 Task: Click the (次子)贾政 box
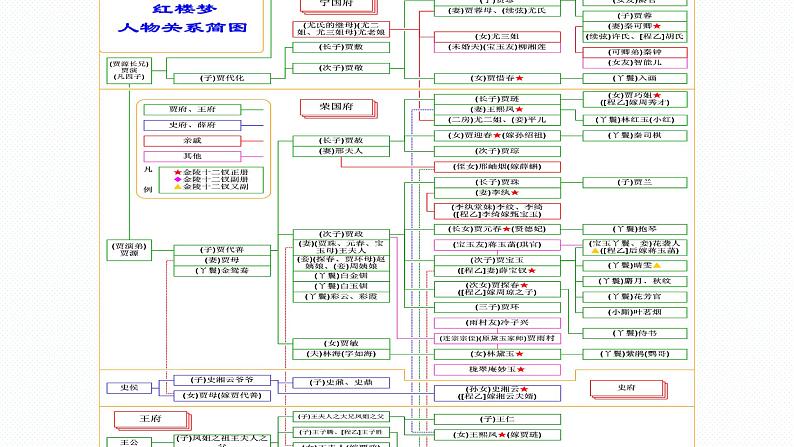[341, 234]
